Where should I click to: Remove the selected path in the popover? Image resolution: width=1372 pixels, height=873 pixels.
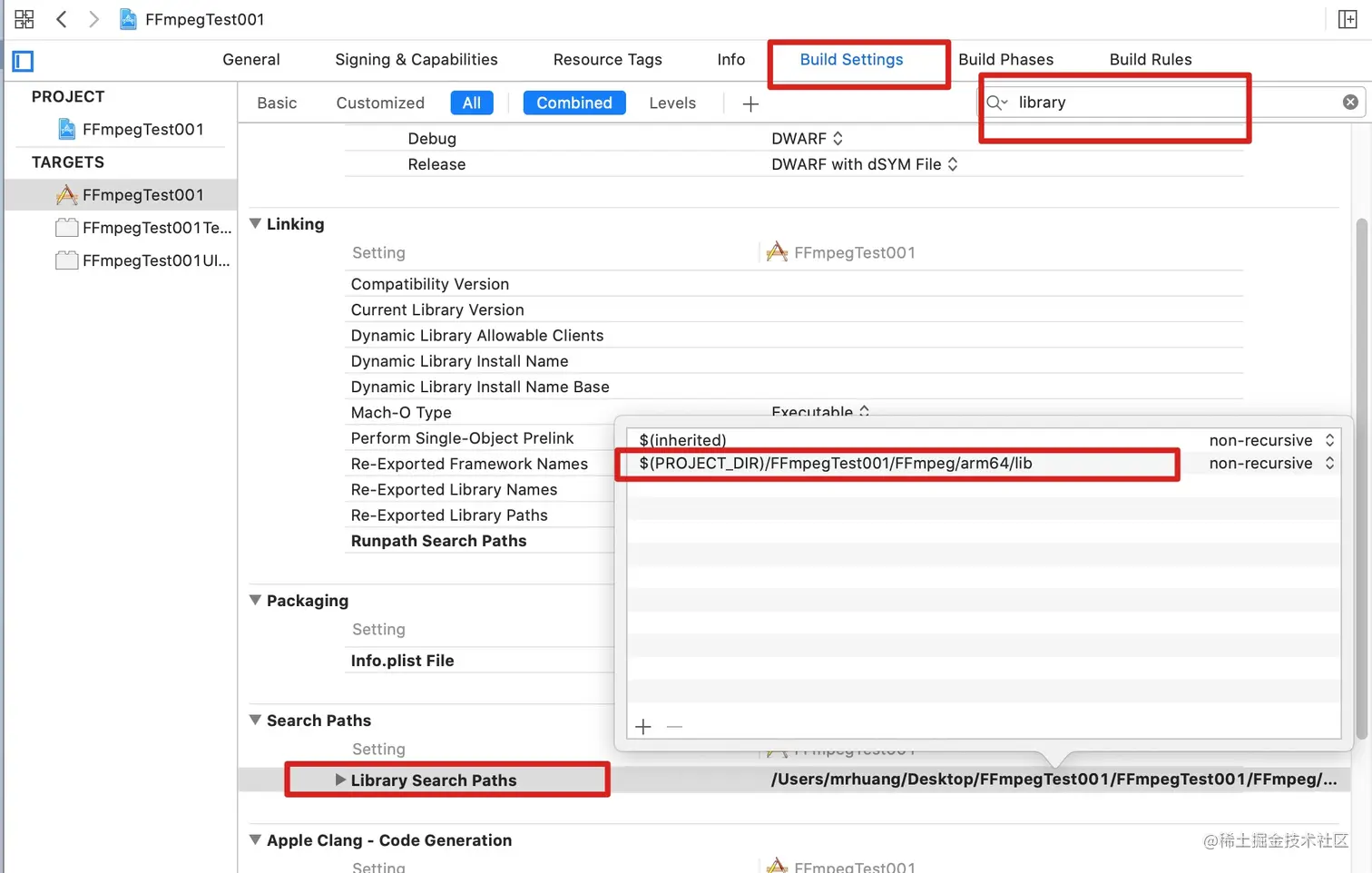[x=674, y=726]
